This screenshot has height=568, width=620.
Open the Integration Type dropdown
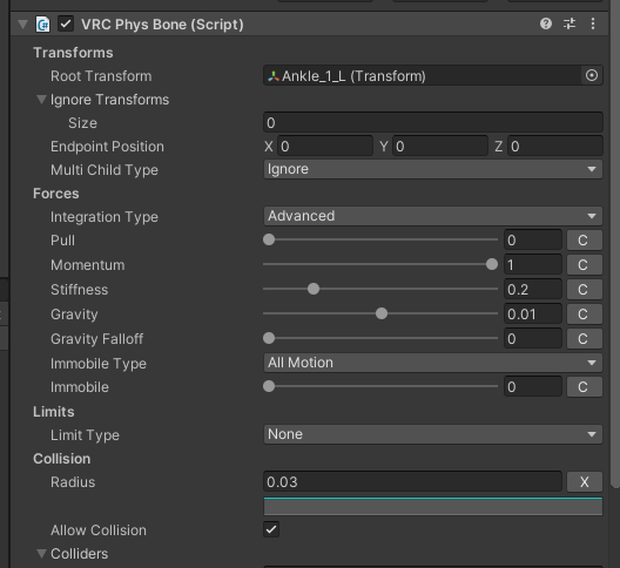433,216
